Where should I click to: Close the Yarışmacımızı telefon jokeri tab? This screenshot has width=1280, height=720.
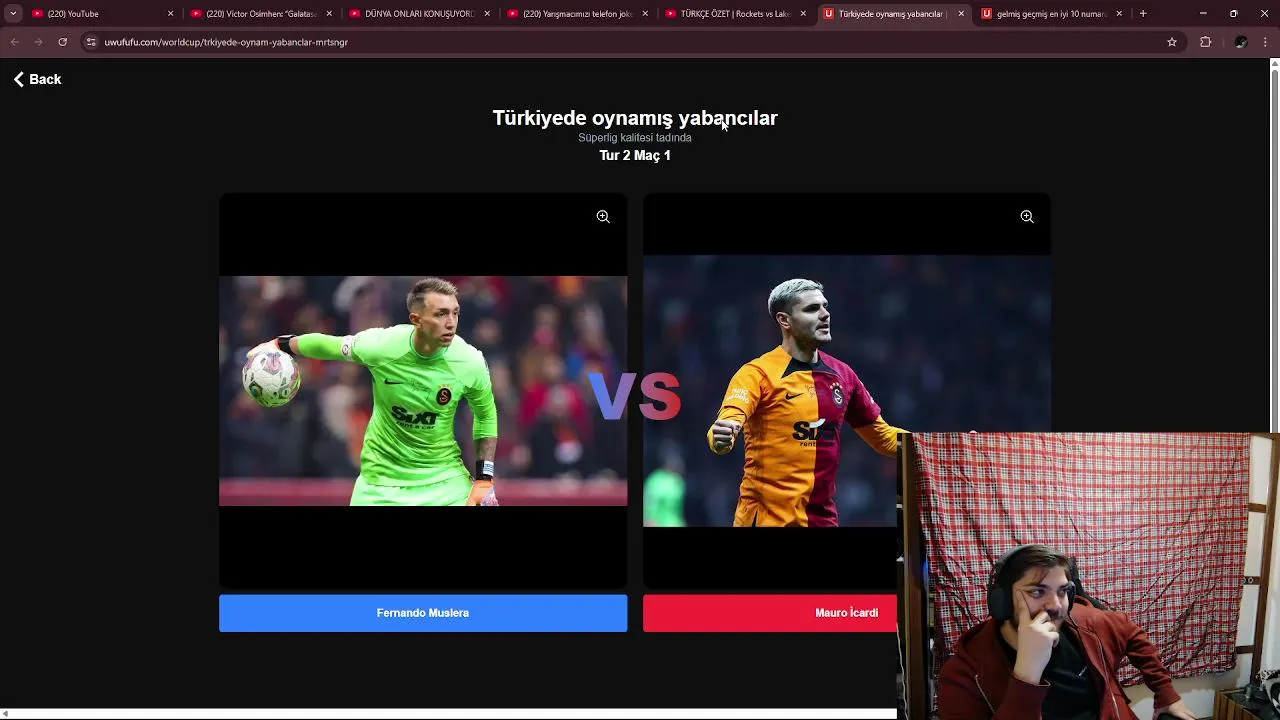point(645,14)
